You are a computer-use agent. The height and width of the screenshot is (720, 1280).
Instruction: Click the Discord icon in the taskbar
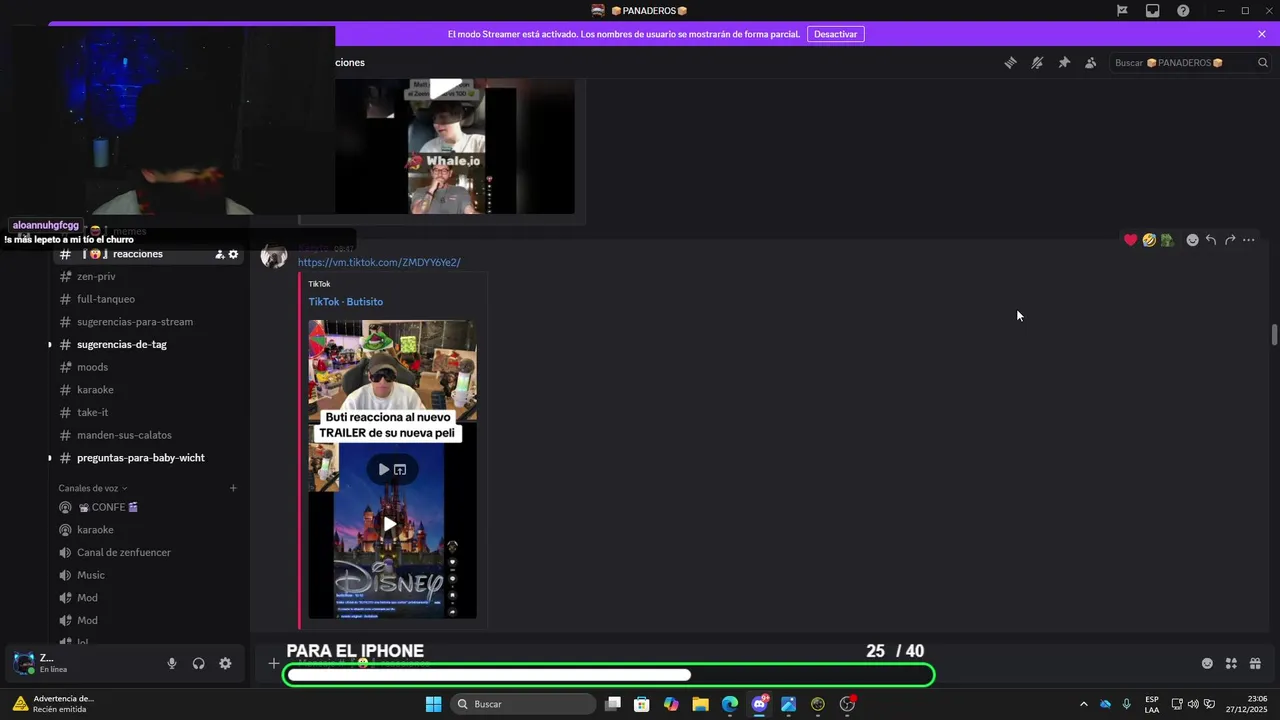(759, 704)
